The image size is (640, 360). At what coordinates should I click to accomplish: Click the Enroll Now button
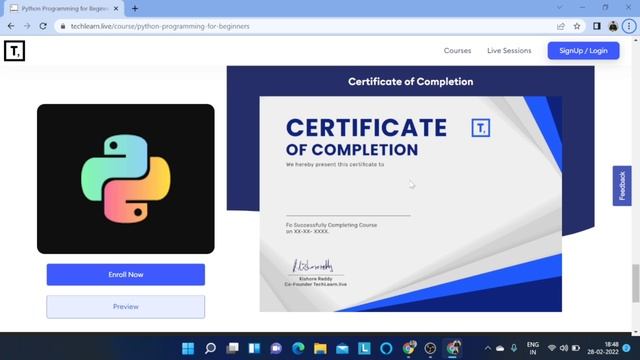tap(126, 275)
